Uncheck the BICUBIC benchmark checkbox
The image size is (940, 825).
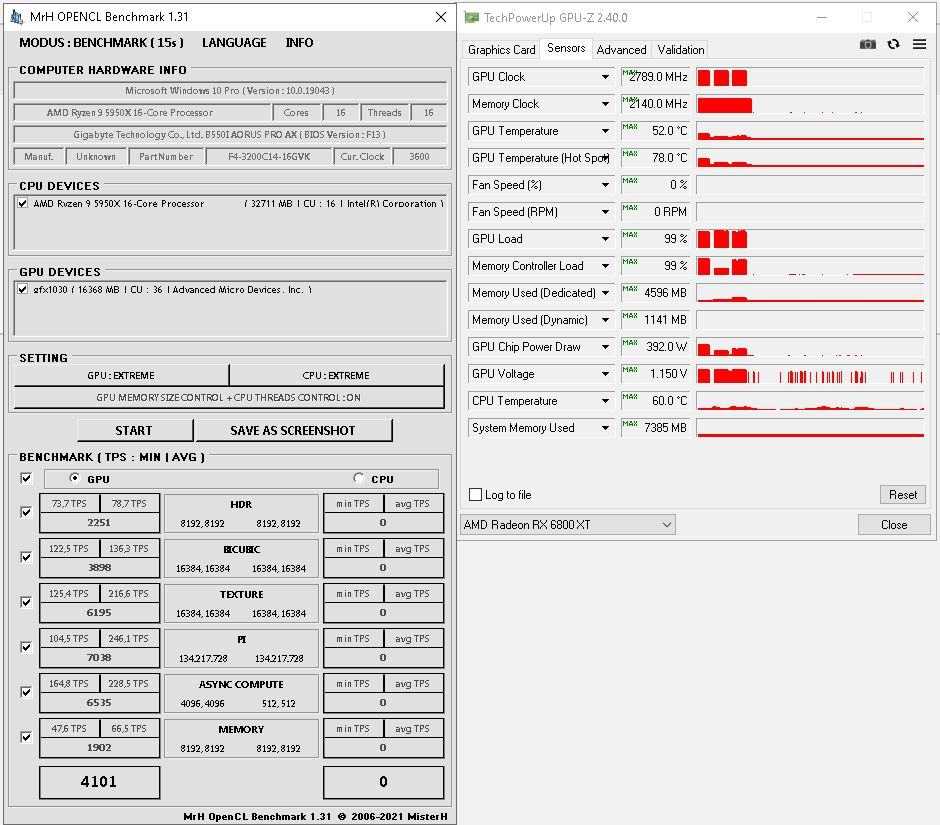(x=26, y=557)
